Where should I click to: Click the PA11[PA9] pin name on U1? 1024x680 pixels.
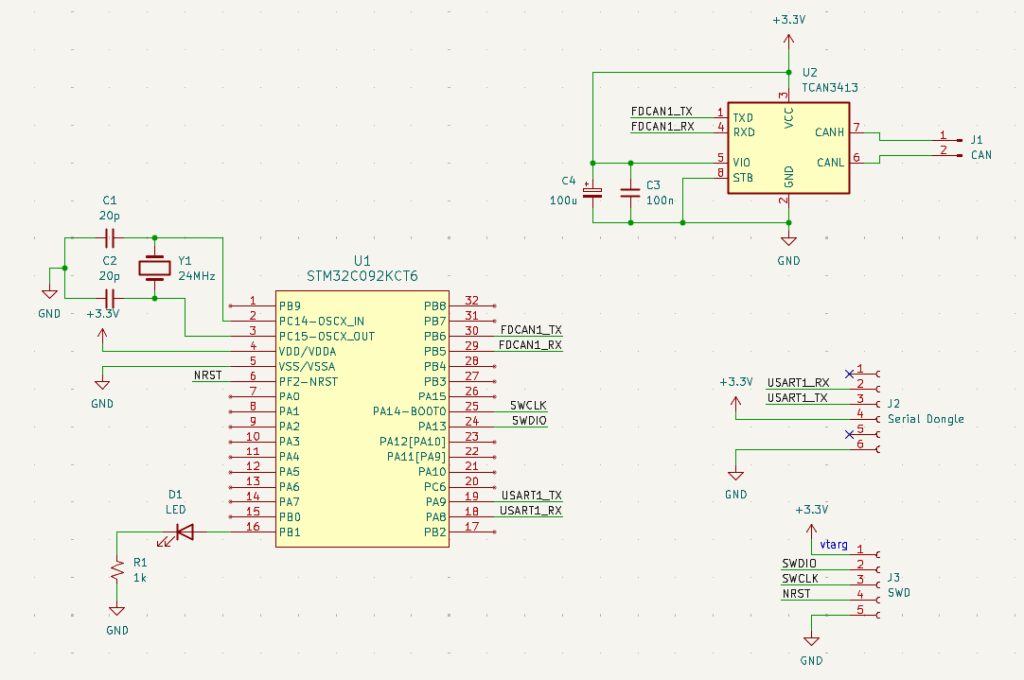tap(417, 457)
